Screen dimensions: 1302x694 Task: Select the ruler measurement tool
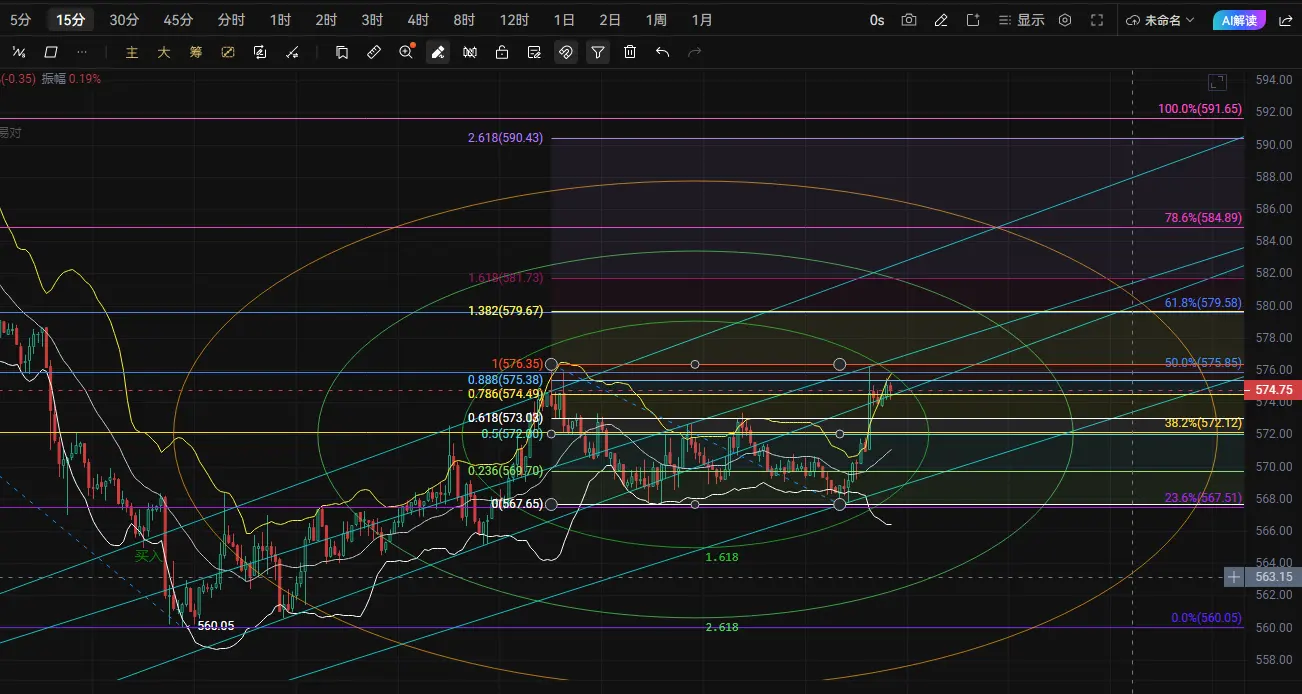374,52
